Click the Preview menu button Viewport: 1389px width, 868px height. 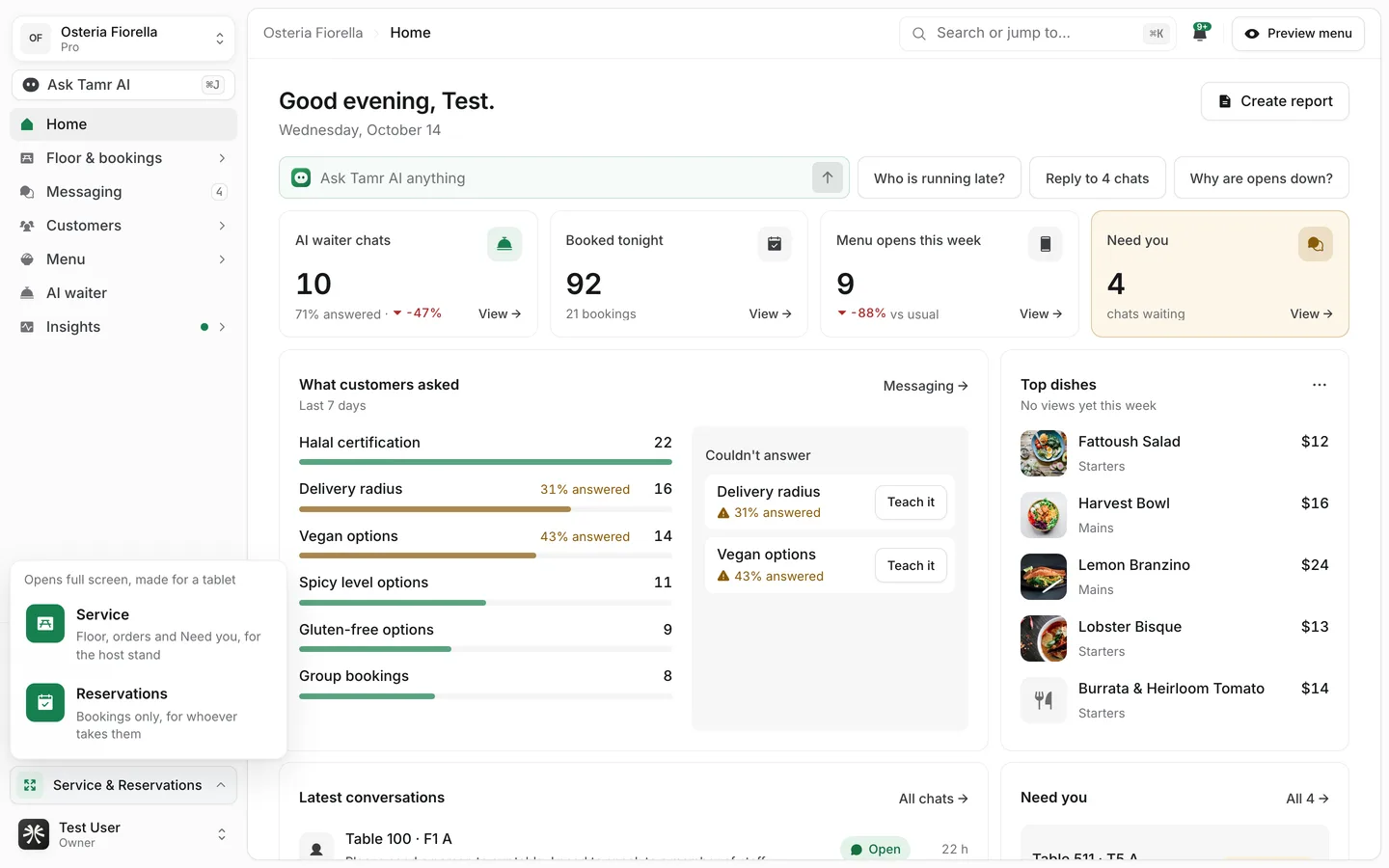tap(1298, 34)
